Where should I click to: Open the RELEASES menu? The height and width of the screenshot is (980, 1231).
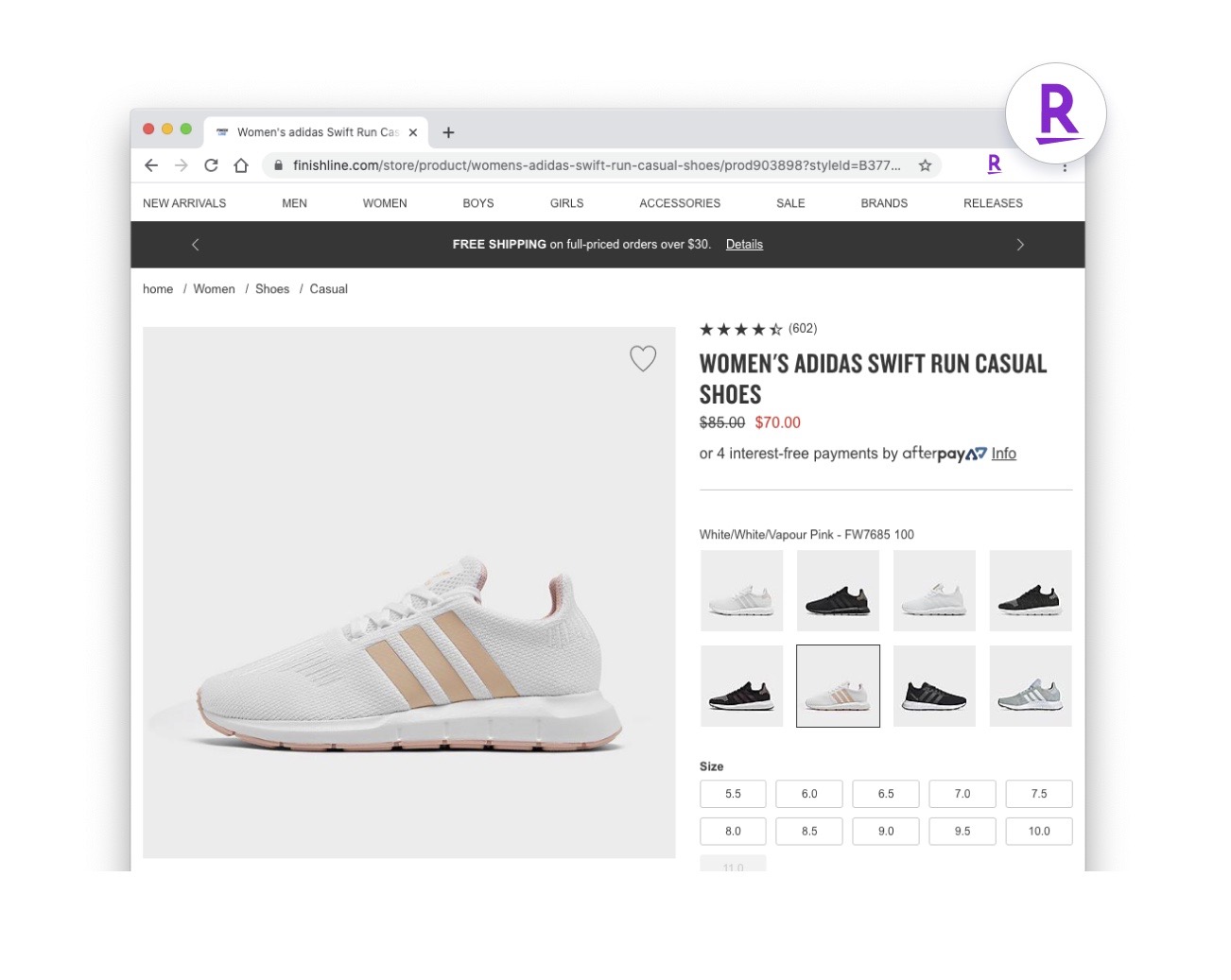click(993, 203)
